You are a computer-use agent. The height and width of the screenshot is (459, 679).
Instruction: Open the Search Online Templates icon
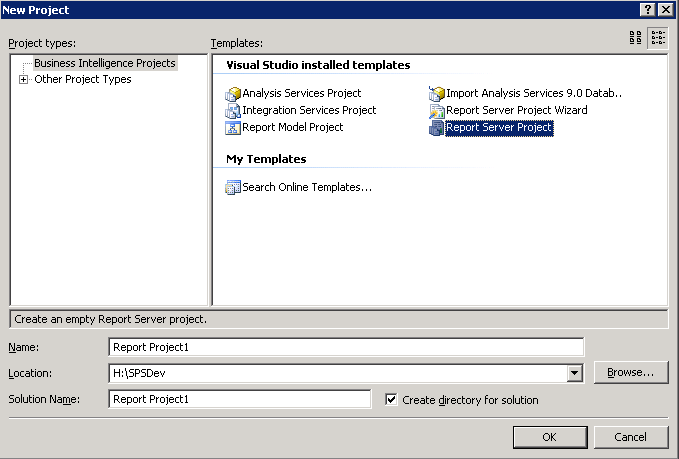tap(233, 187)
